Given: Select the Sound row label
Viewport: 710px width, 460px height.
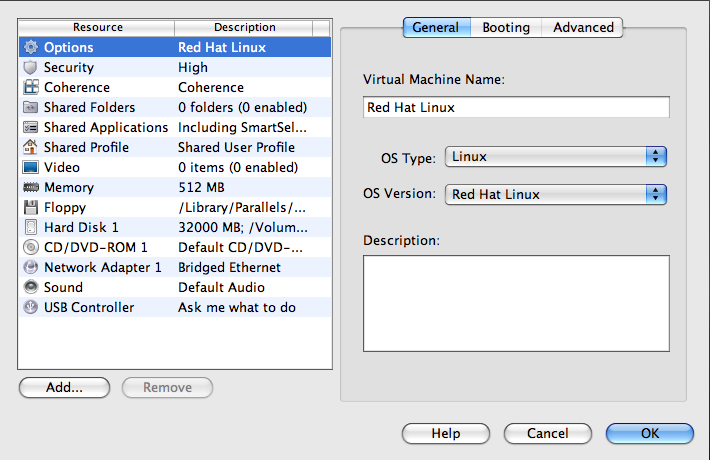Looking at the screenshot, I should (x=63, y=288).
